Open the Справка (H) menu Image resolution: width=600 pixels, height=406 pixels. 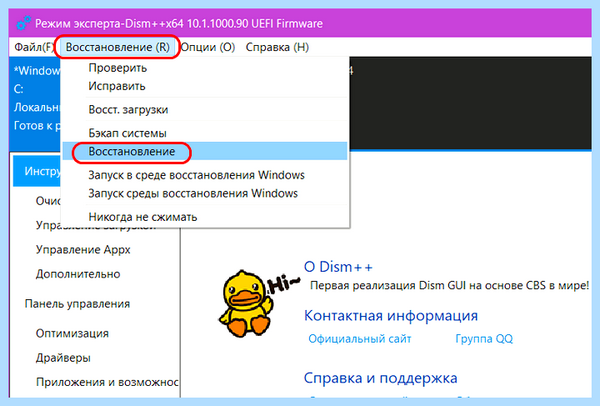click(x=277, y=47)
